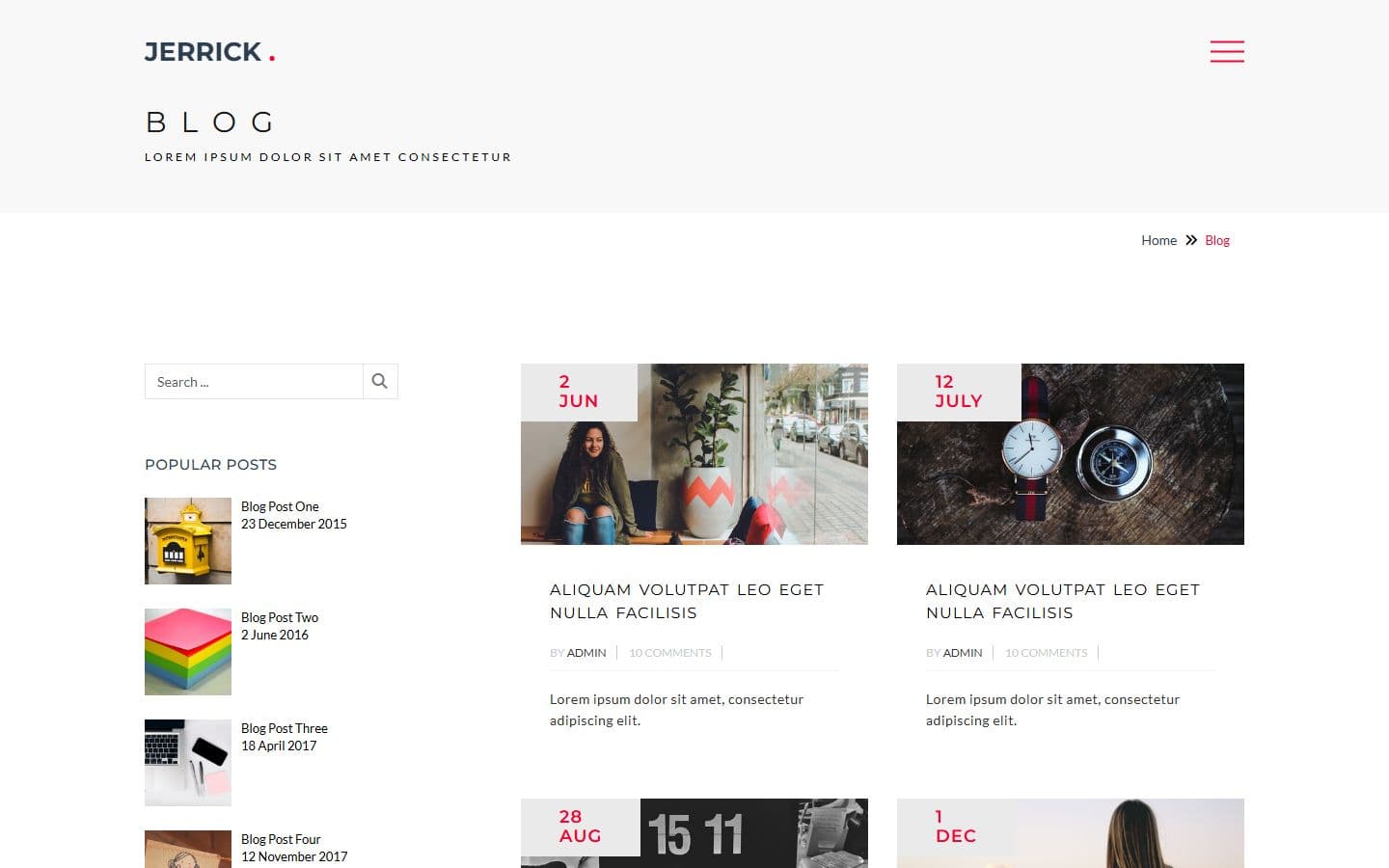This screenshot has width=1389, height=868.
Task: Open Blog Post Three link
Action: click(x=285, y=728)
